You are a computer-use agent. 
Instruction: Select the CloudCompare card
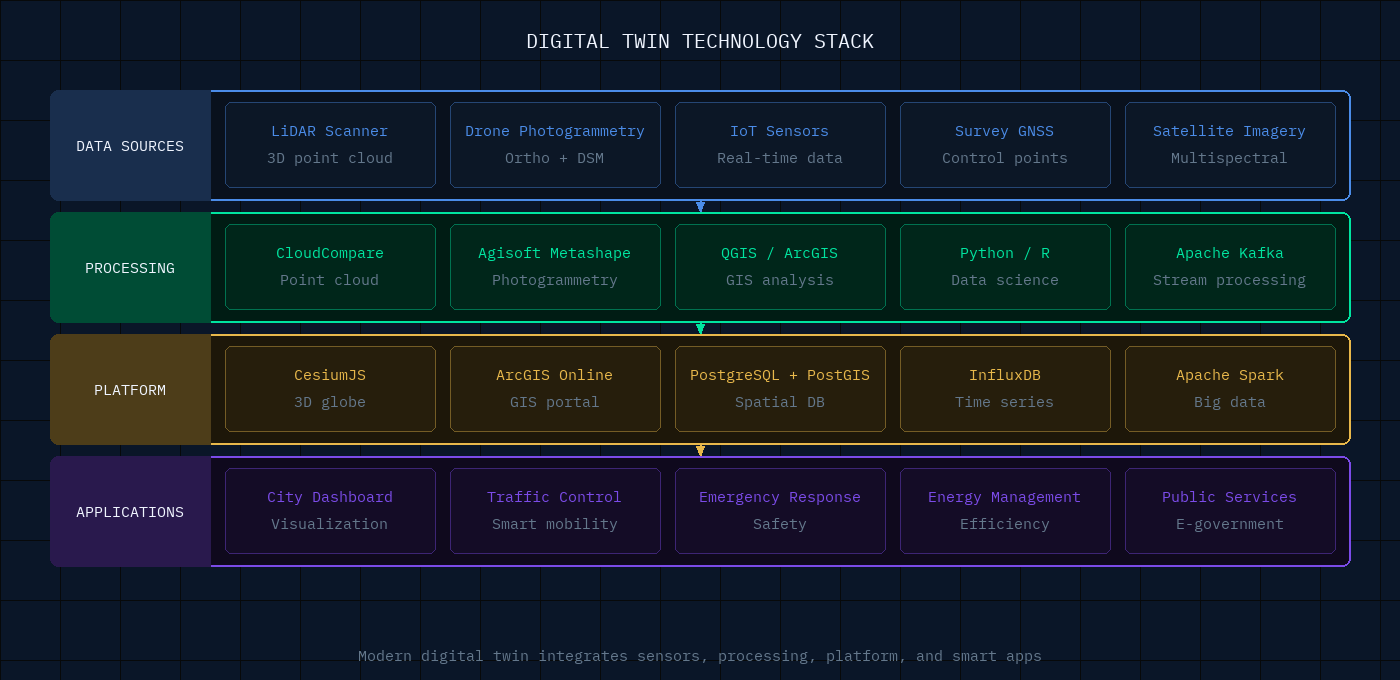(x=330, y=267)
